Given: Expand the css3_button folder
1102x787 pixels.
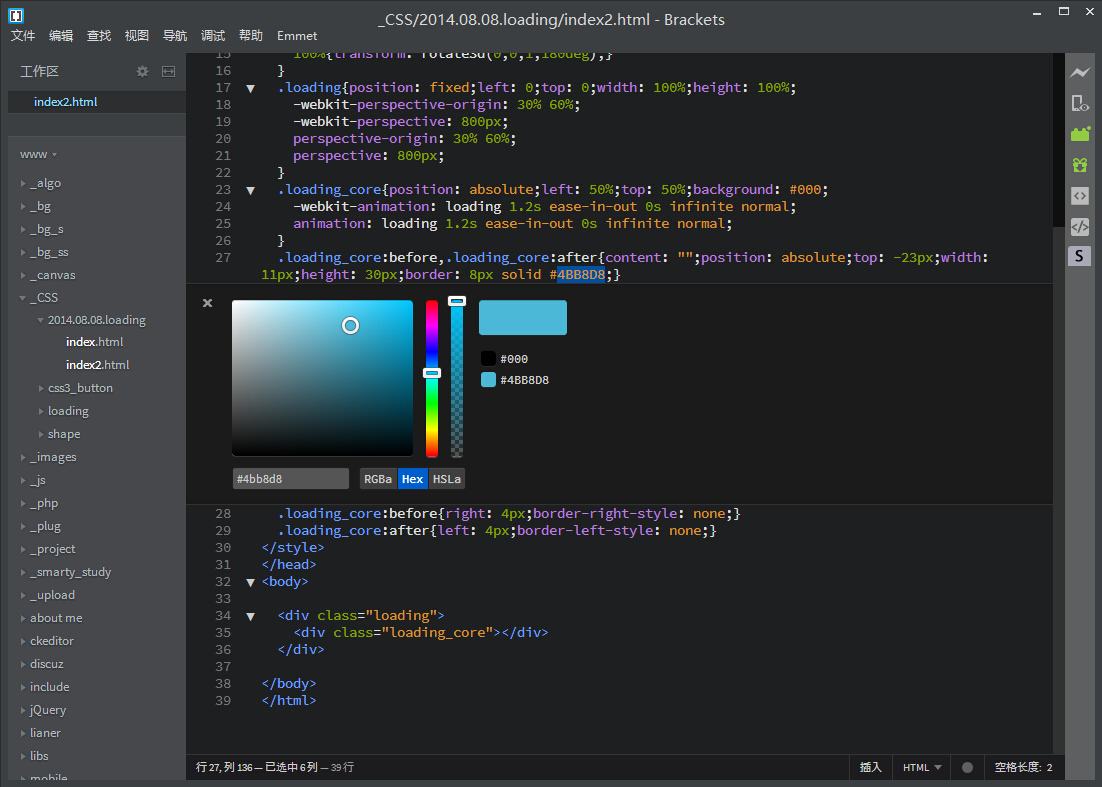Looking at the screenshot, I should coord(80,388).
